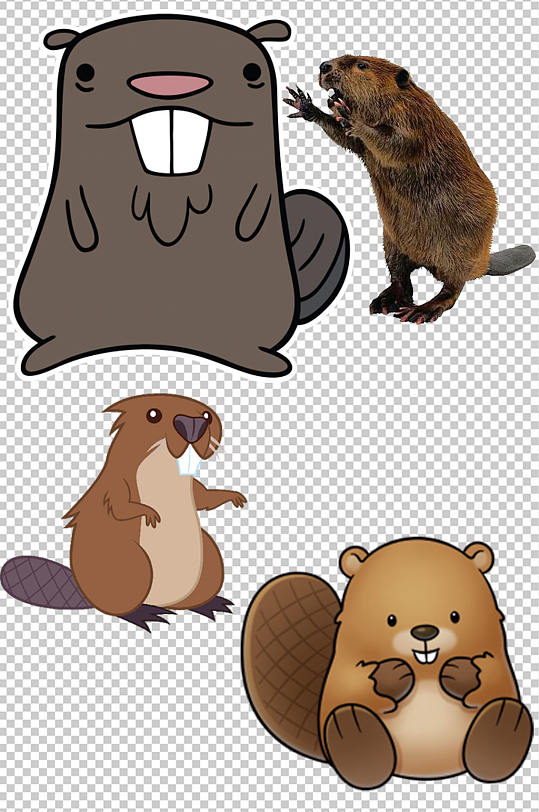This screenshot has height=812, width=539.
Task: Click the sitting beaver's small brown nose
Action: point(425,632)
